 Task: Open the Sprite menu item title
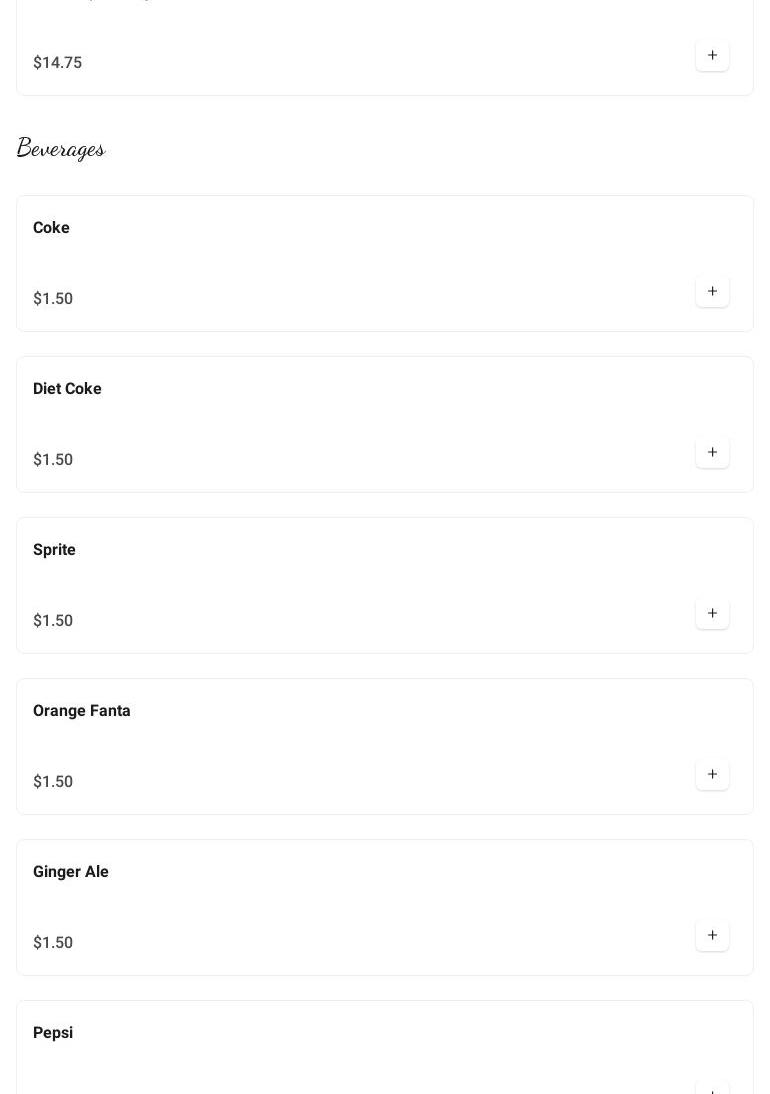coord(54,550)
